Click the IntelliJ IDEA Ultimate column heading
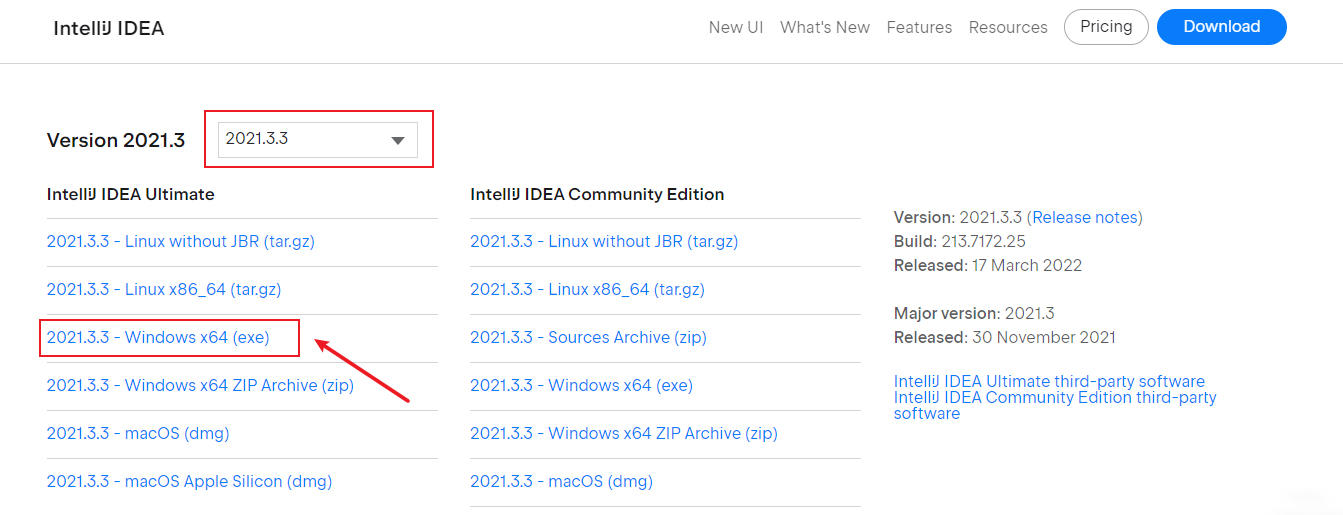Image resolution: width=1343 pixels, height=515 pixels. pos(131,194)
